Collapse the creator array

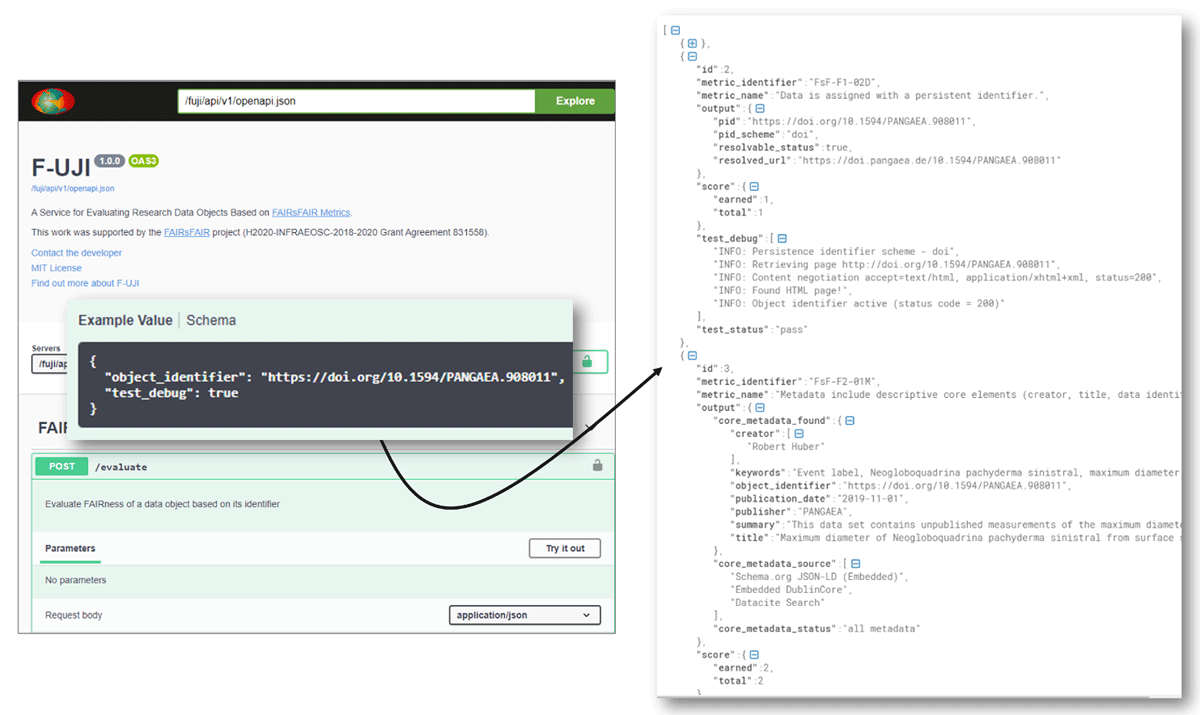click(x=798, y=433)
